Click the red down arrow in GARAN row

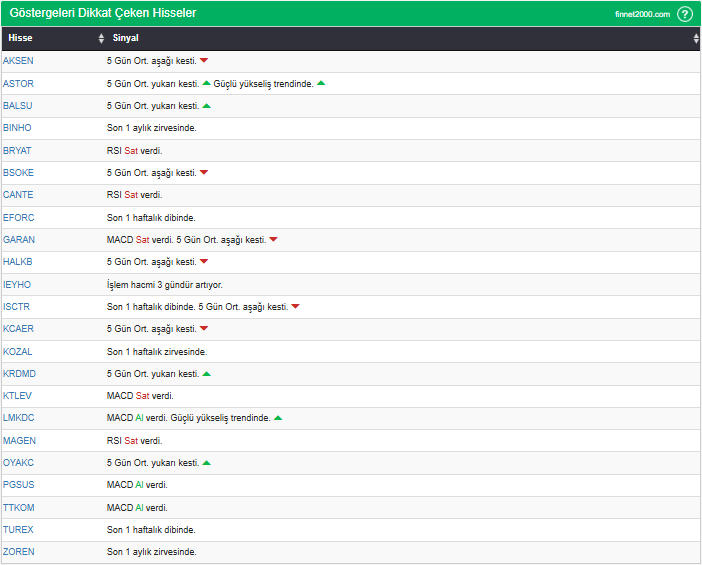point(273,240)
